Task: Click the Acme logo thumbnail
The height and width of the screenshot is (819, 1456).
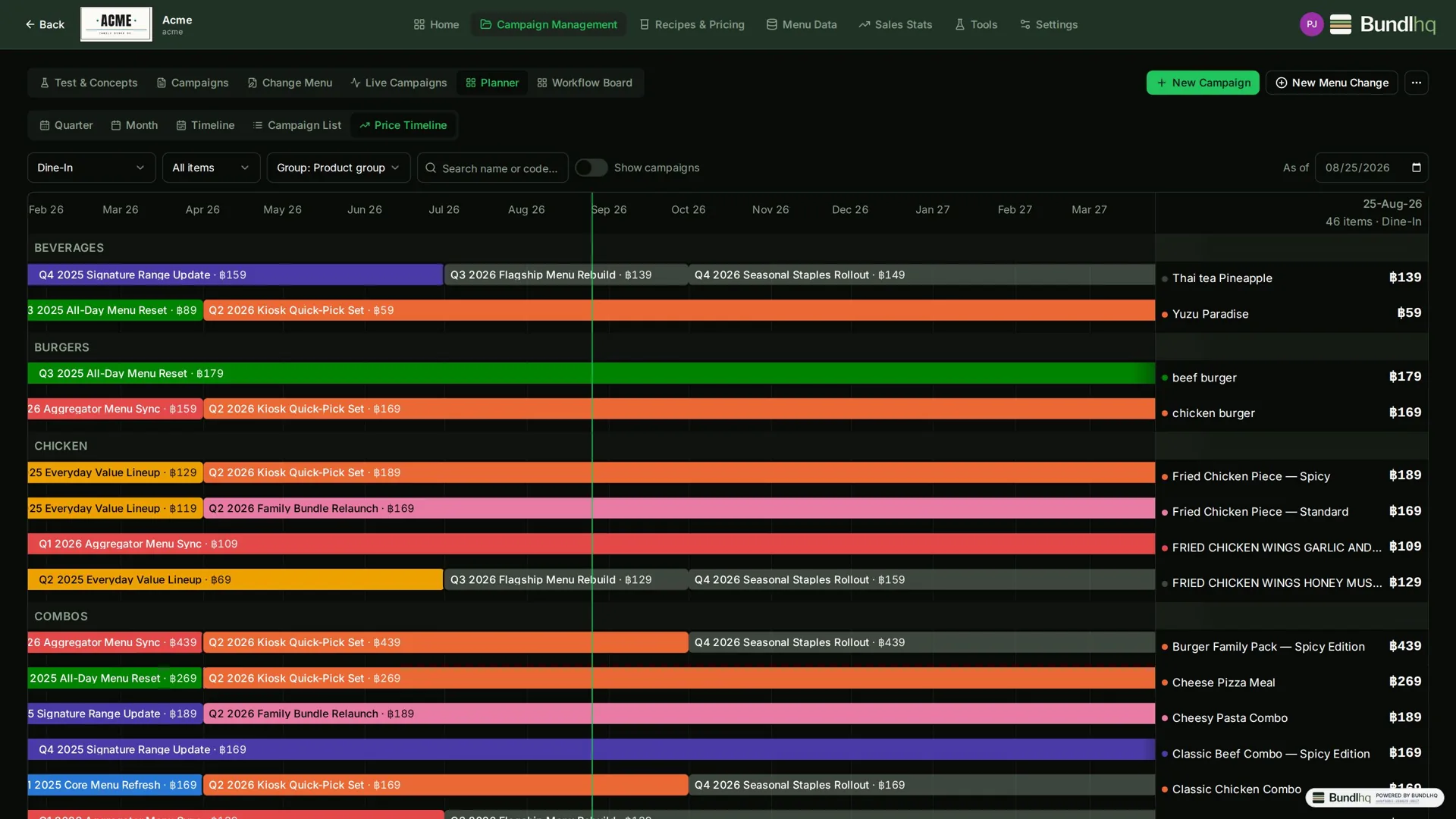Action: click(116, 24)
